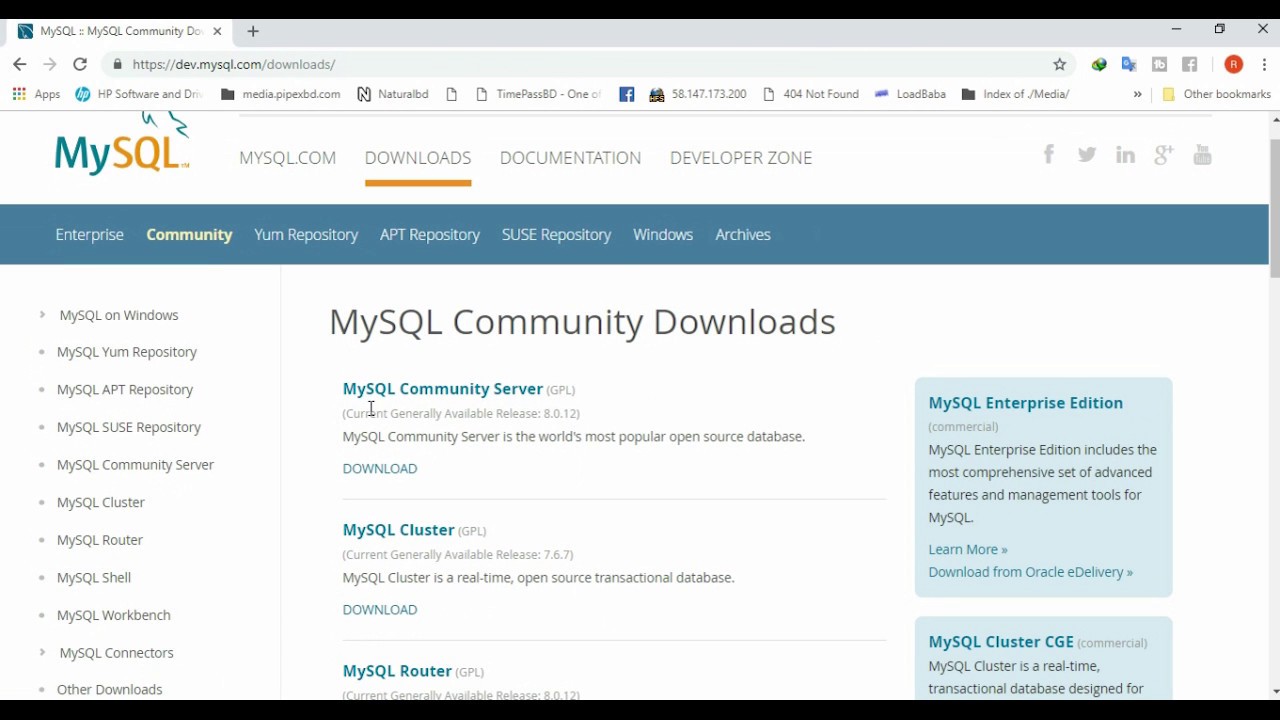
Task: Show hidden bookmarks with the double chevron
Action: point(1137,94)
